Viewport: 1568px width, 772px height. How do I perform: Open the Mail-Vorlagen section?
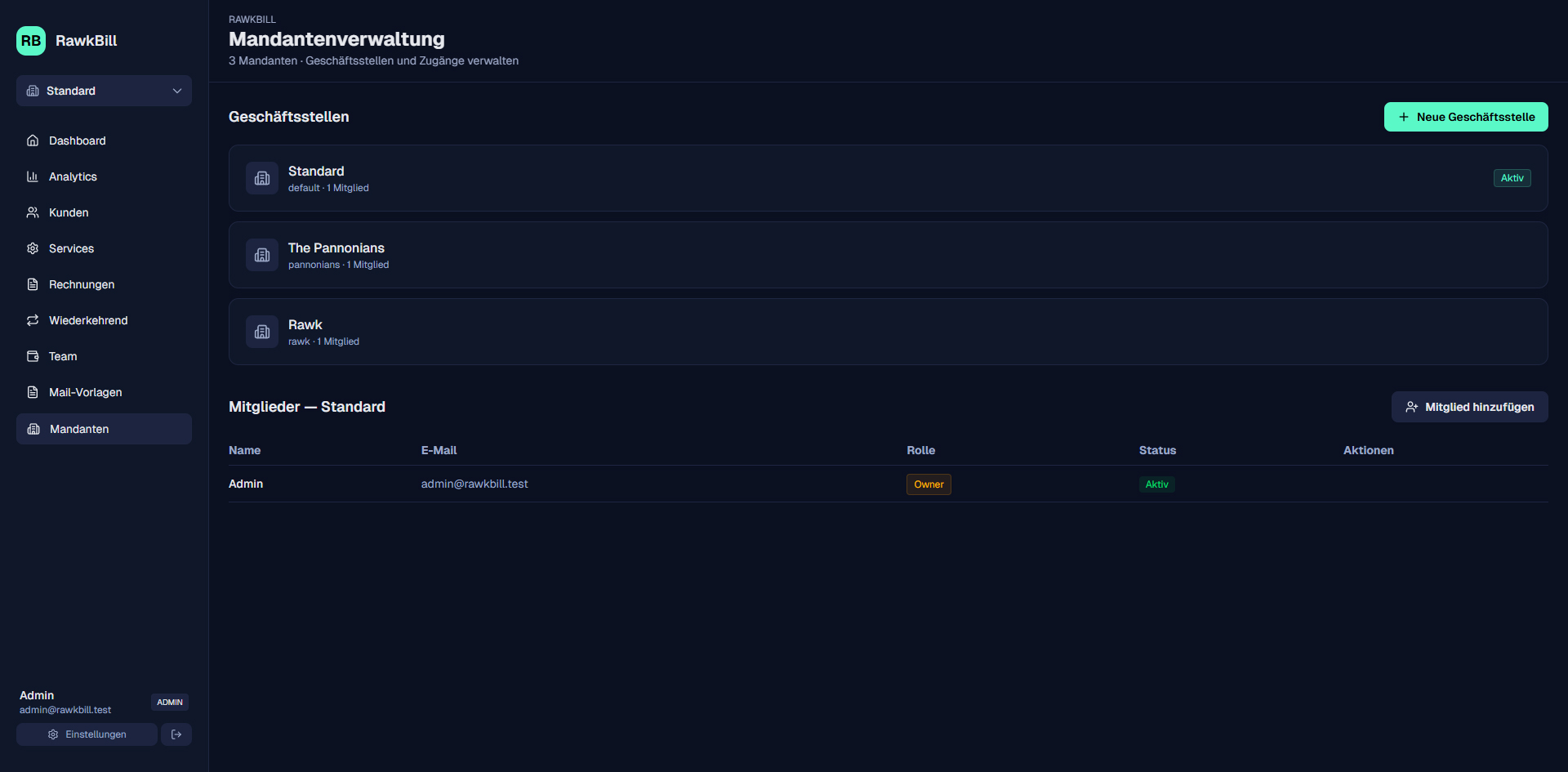85,392
